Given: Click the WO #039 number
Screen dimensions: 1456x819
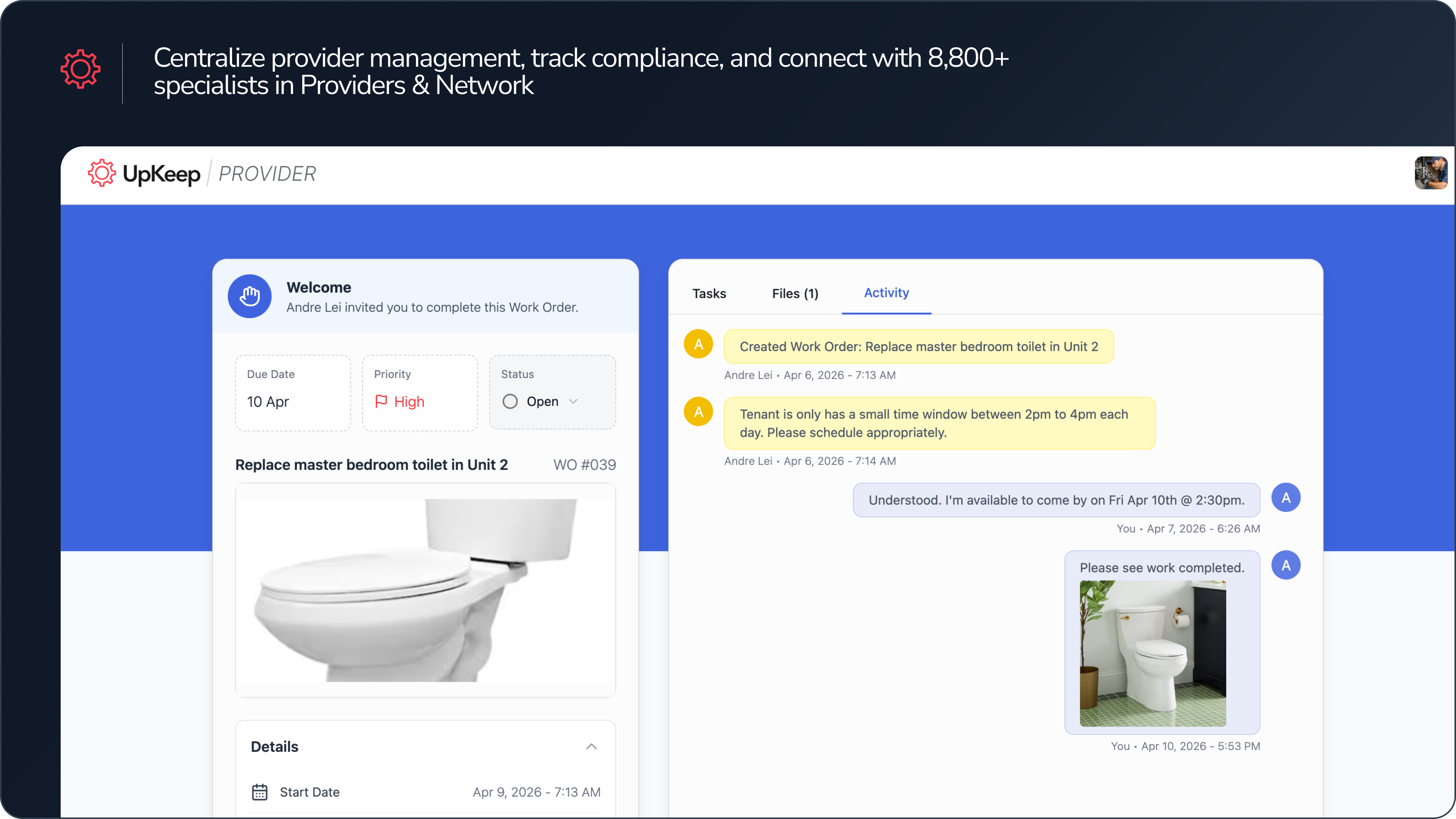Looking at the screenshot, I should click(584, 464).
